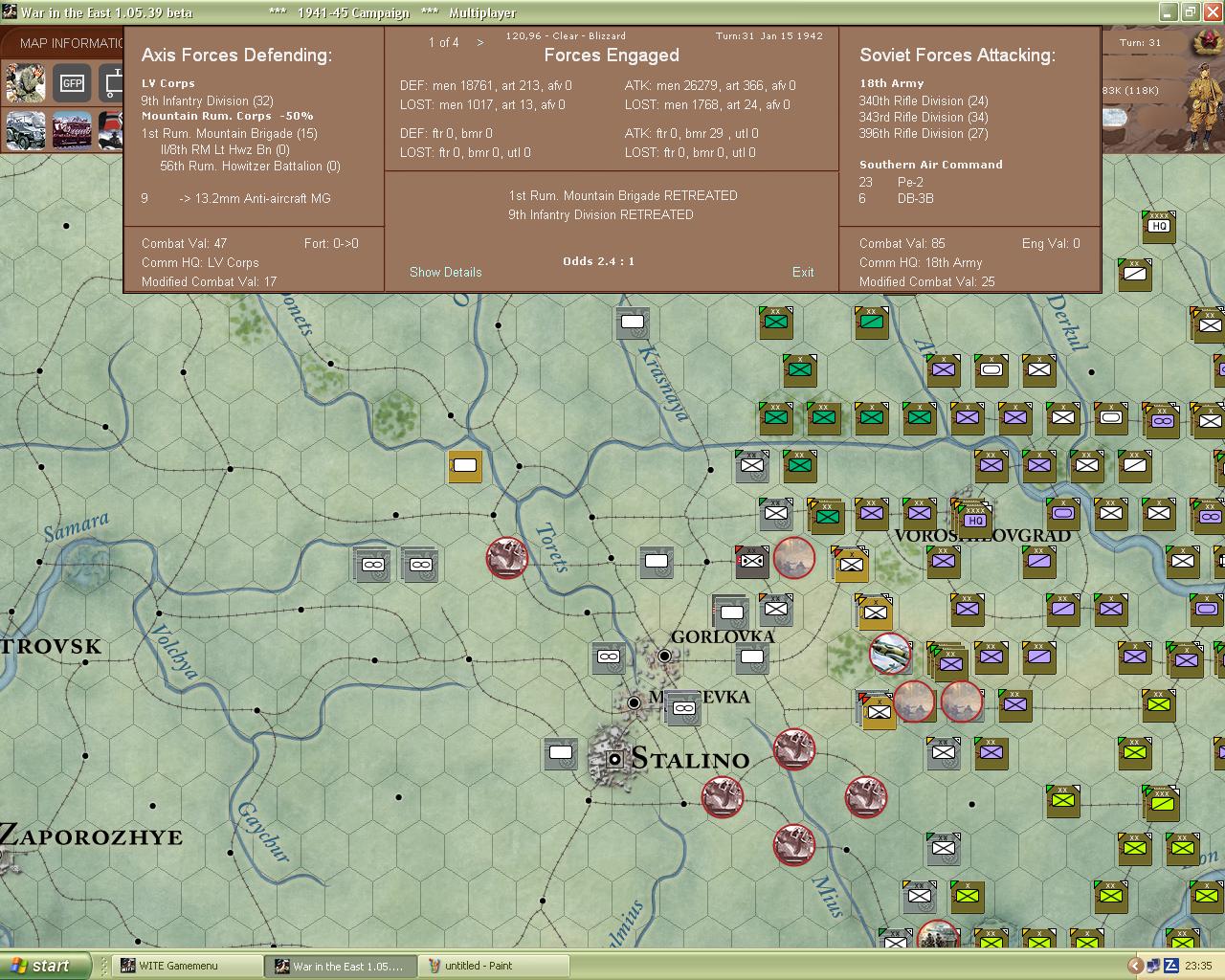Click 'Modified Combat Val: 25' on Soviet side
This screenshot has height=980, width=1225.
pyautogui.click(x=927, y=281)
